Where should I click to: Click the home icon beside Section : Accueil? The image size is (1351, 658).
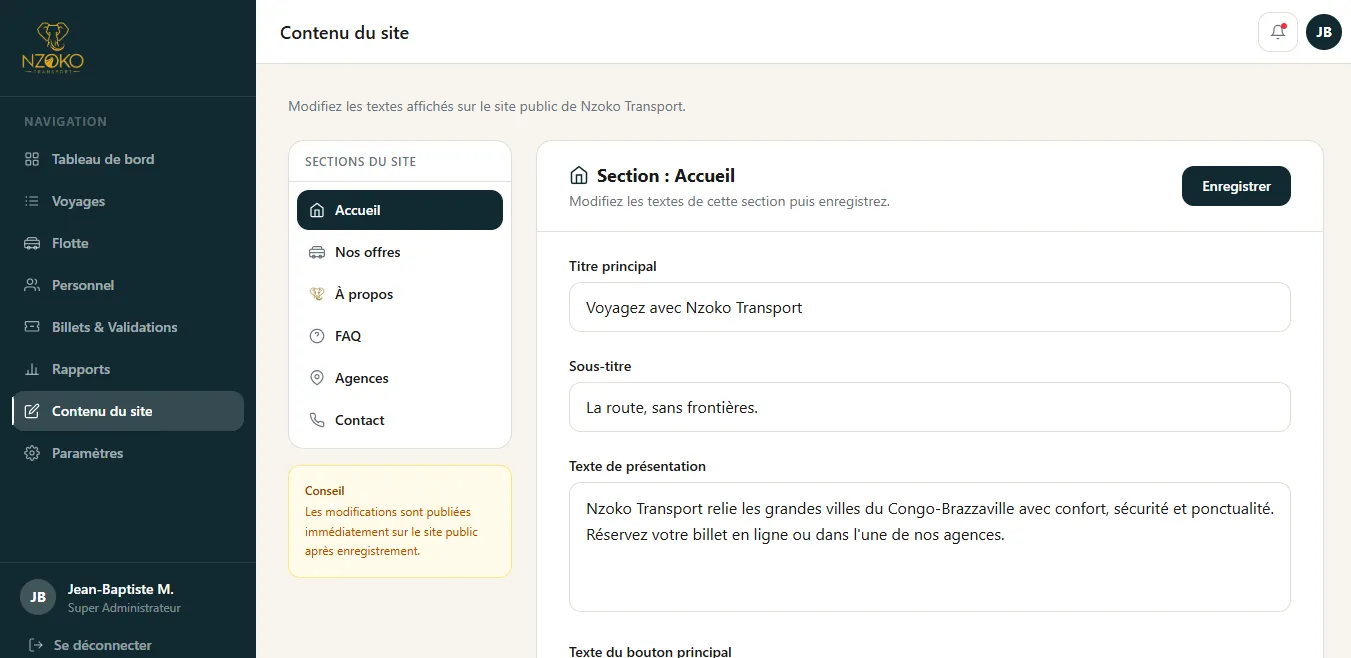click(578, 176)
